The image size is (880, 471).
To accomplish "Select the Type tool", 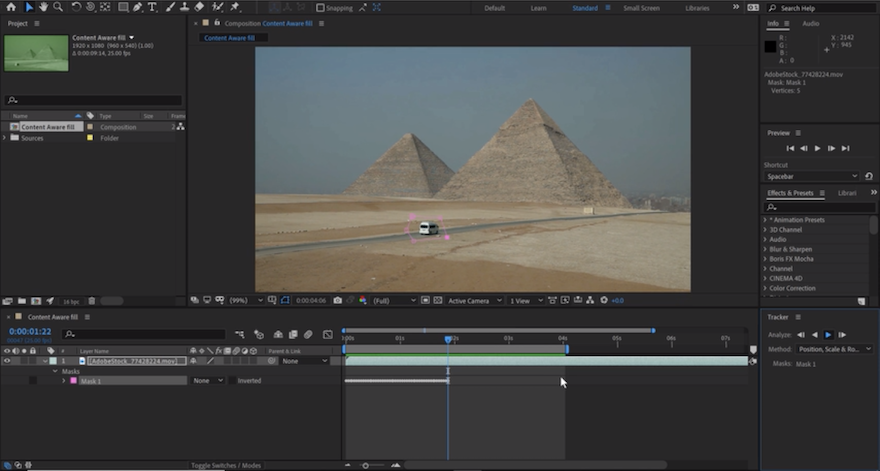I will click(x=153, y=7).
